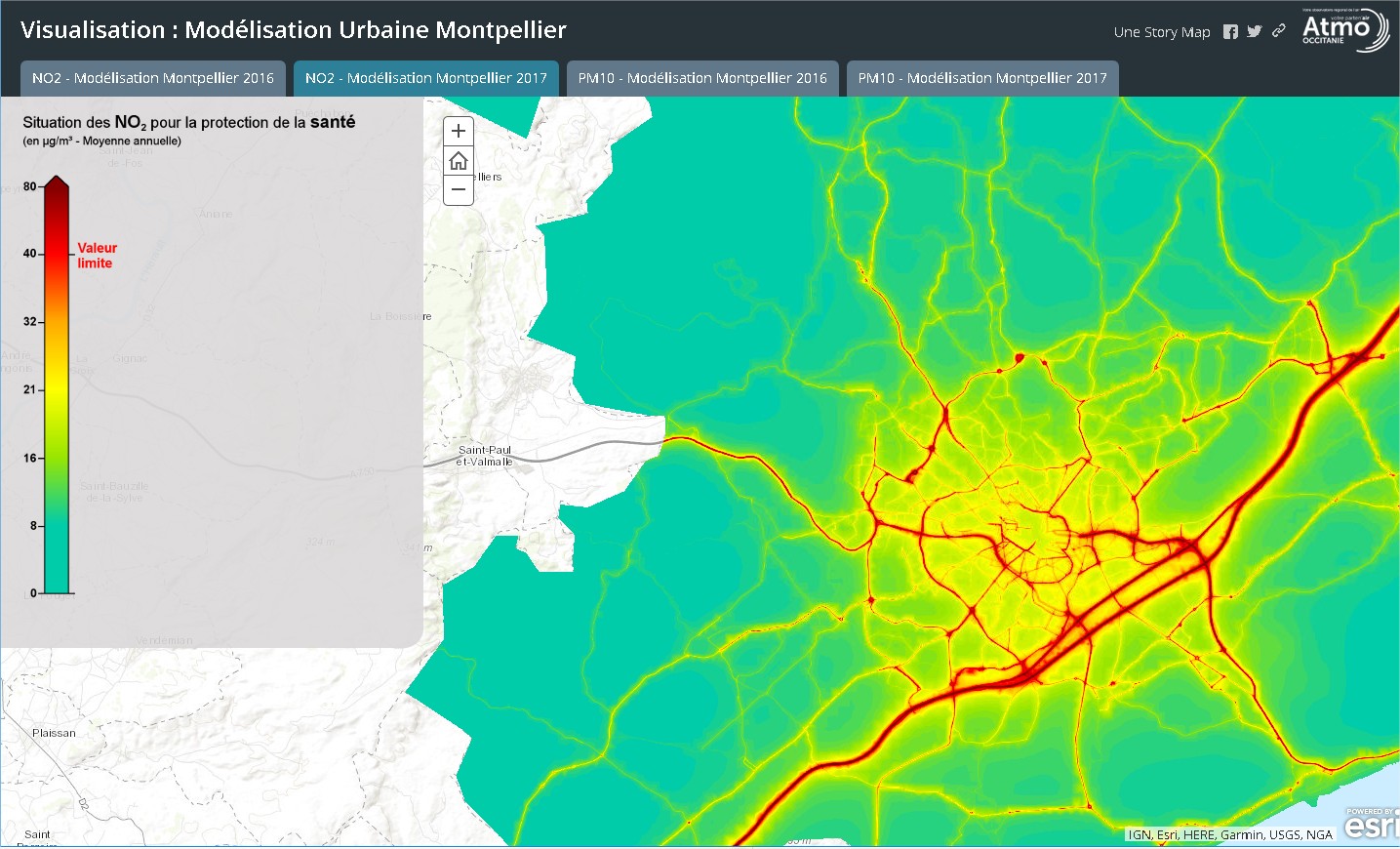Click the Plaissan town label on map

54,733
